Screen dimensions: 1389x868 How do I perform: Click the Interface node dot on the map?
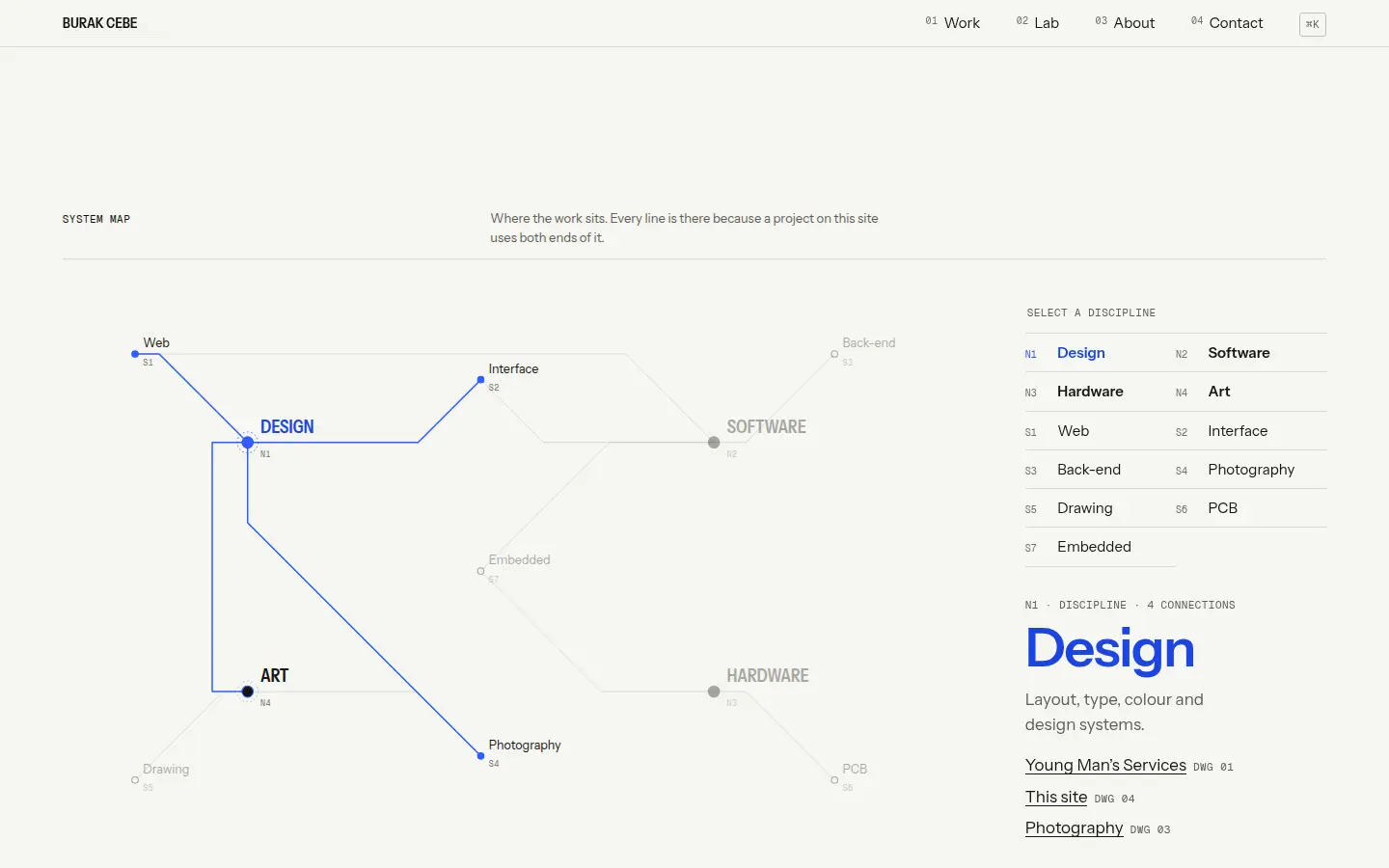pyautogui.click(x=480, y=380)
